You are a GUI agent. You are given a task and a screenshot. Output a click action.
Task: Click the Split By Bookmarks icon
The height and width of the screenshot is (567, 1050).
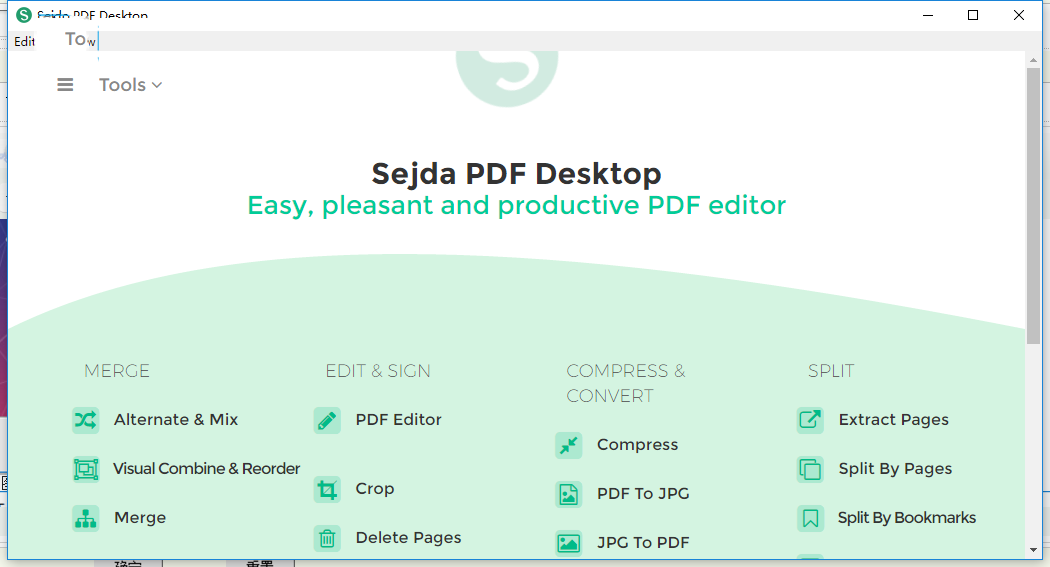click(810, 518)
